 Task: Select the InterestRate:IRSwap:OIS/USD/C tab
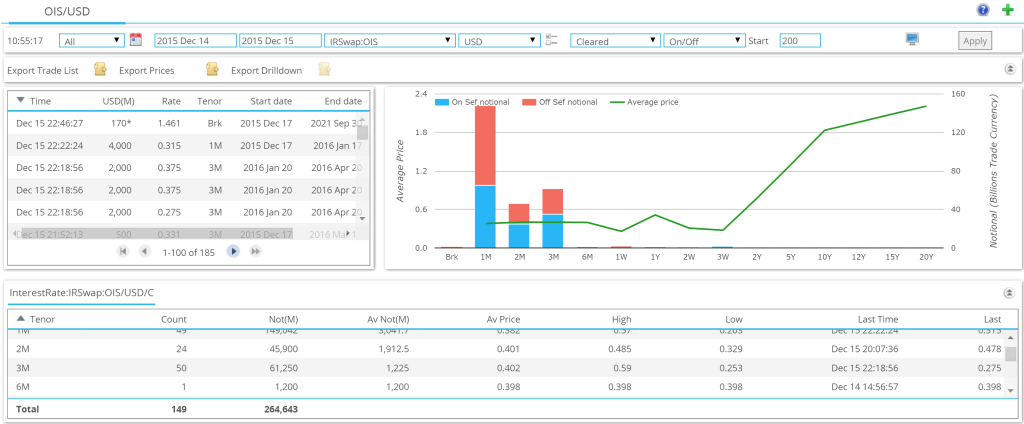click(x=81, y=293)
